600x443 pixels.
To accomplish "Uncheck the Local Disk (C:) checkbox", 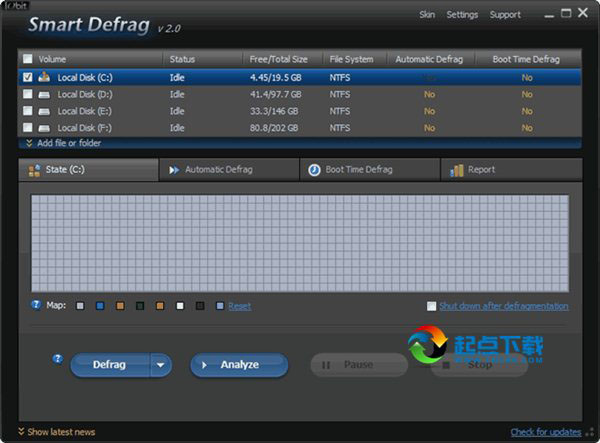I will pos(27,77).
